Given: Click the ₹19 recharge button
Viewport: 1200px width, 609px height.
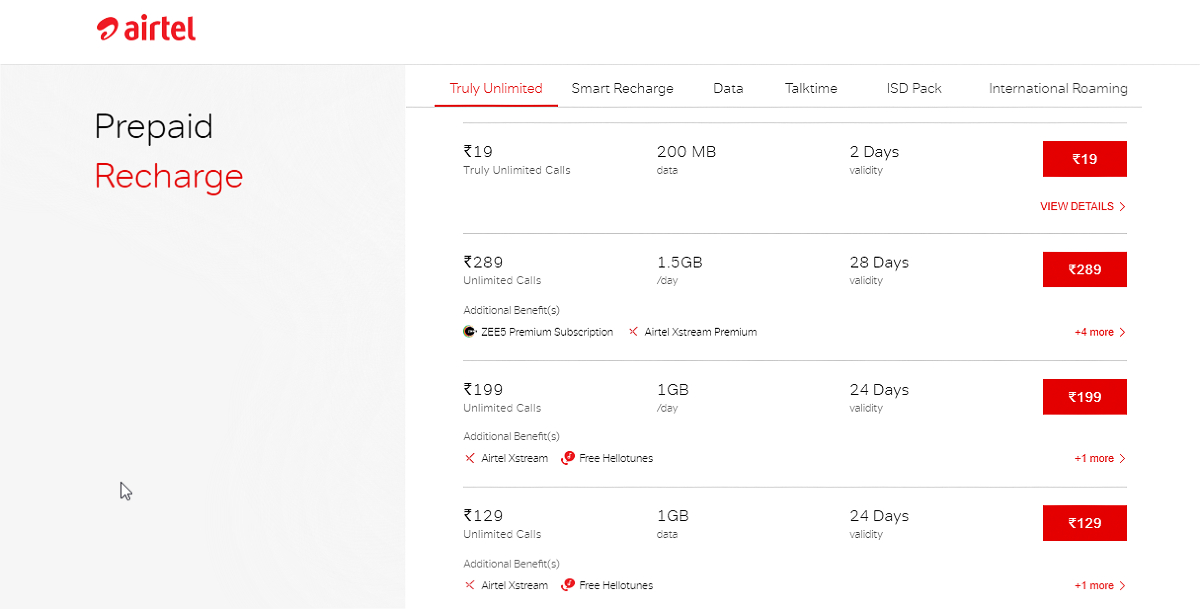Looking at the screenshot, I should (1084, 159).
